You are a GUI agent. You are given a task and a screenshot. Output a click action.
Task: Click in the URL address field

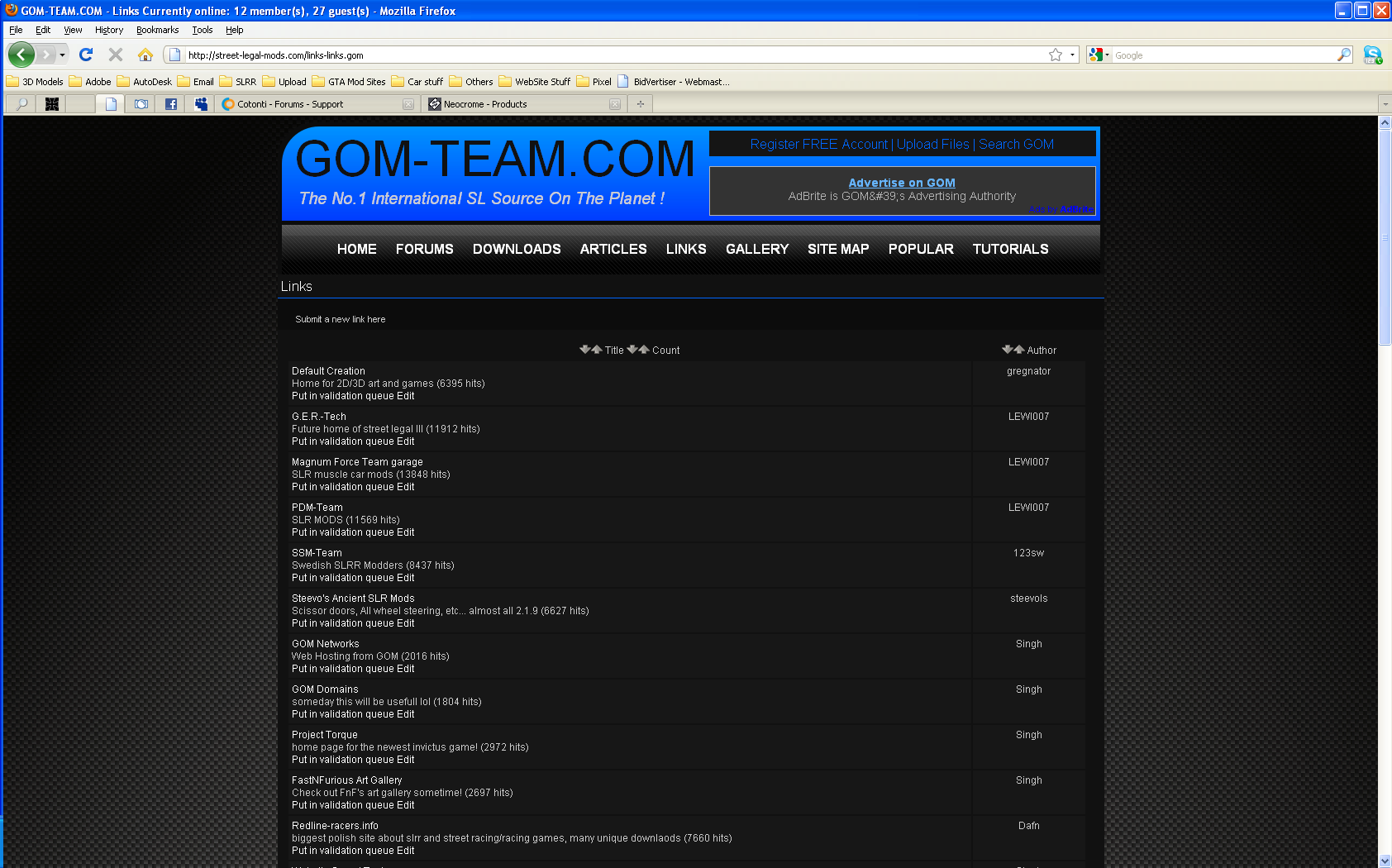click(x=612, y=55)
